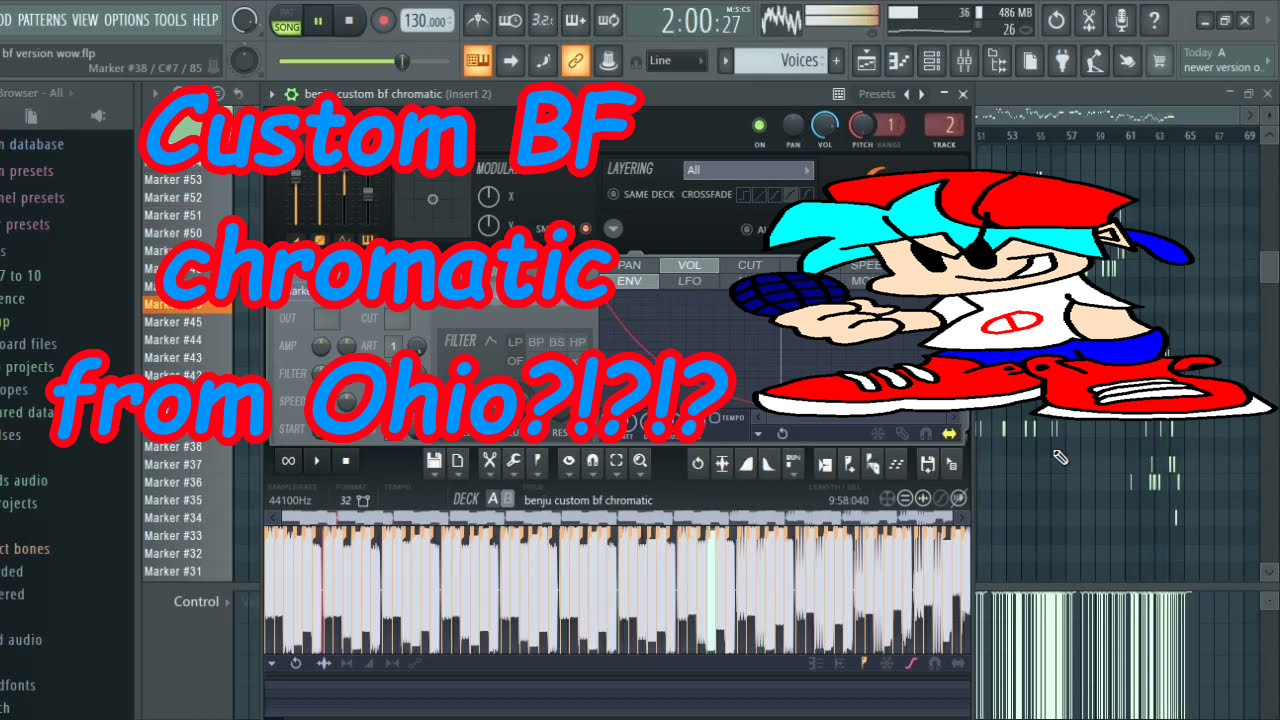Select previous preset arrow
The height and width of the screenshot is (720, 1280).
(x=907, y=94)
